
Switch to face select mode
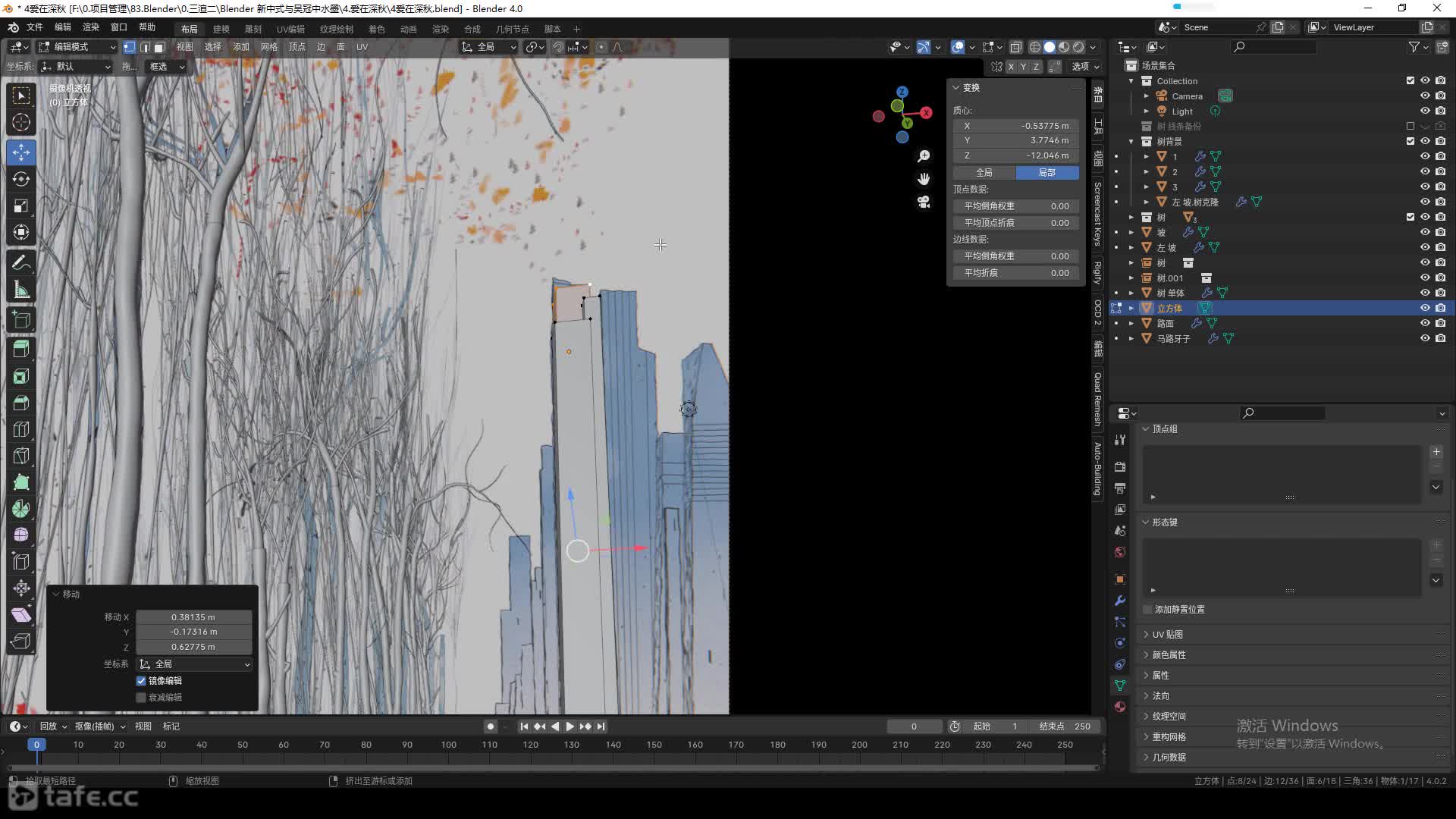[159, 47]
